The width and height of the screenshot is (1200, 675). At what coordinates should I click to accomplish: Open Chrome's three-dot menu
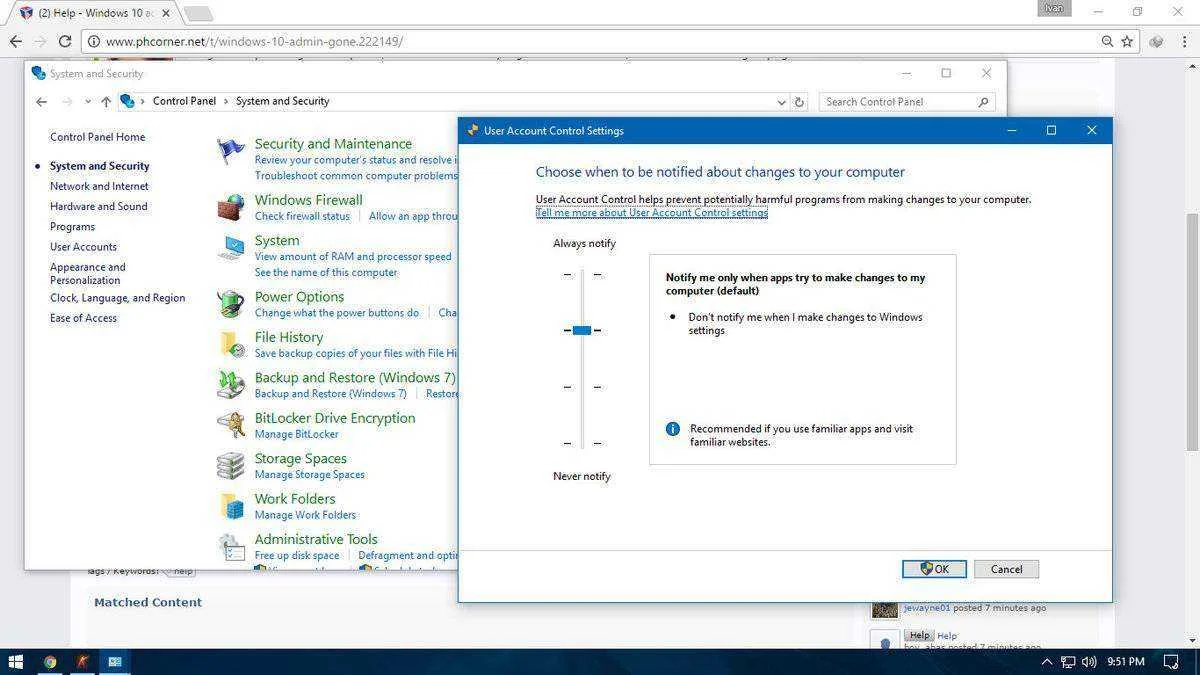click(1184, 41)
